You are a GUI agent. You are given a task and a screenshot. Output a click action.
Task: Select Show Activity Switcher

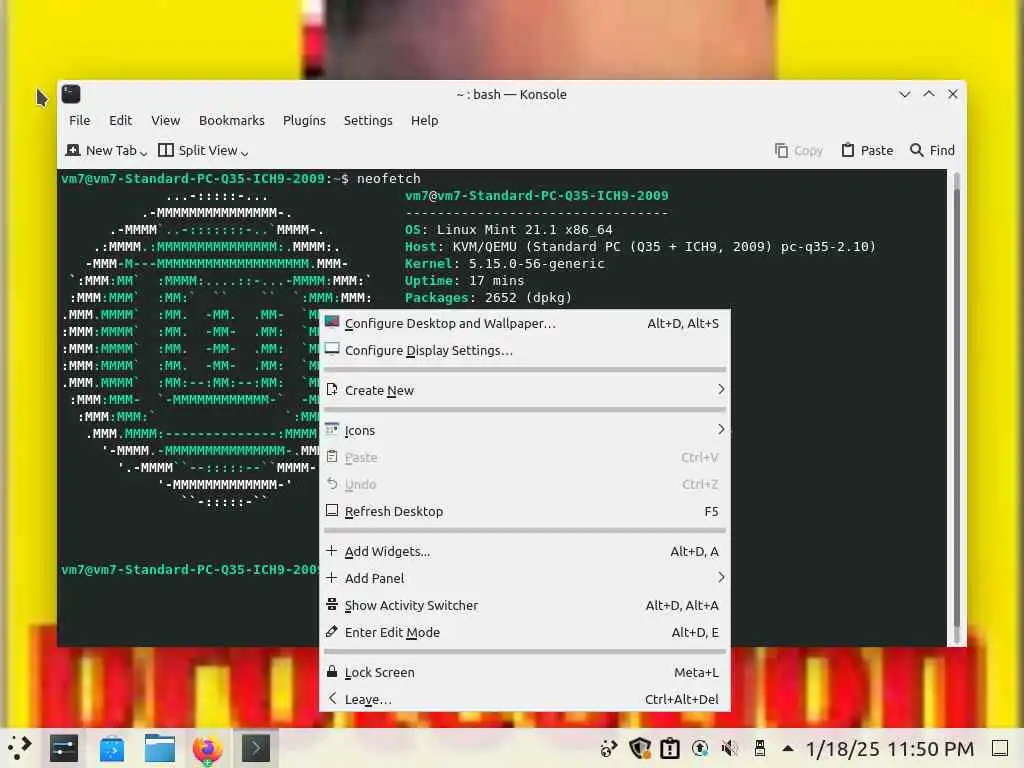click(524, 605)
